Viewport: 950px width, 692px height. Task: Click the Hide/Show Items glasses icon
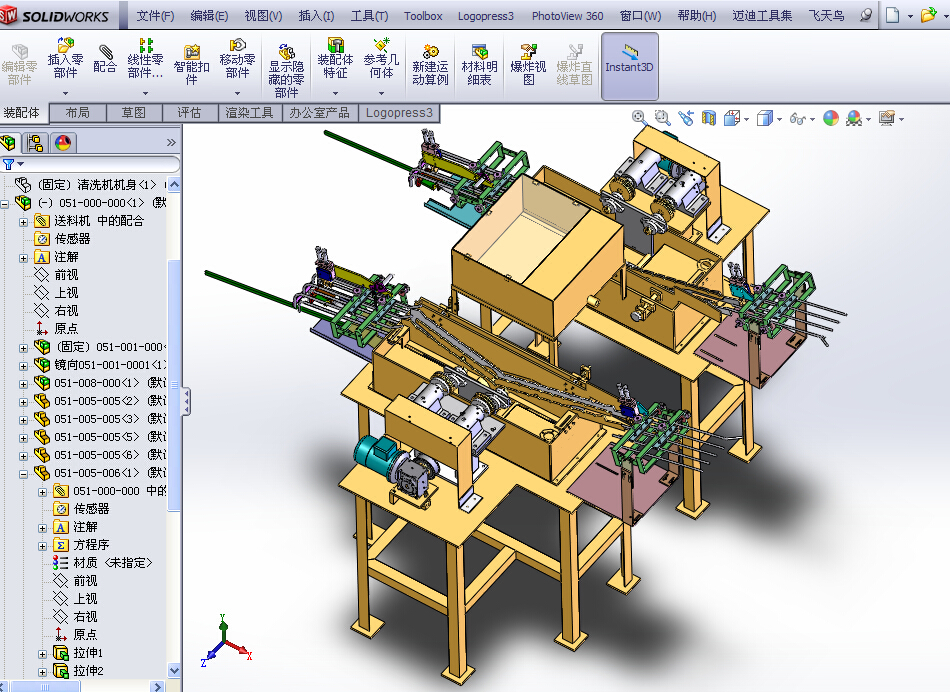(798, 118)
